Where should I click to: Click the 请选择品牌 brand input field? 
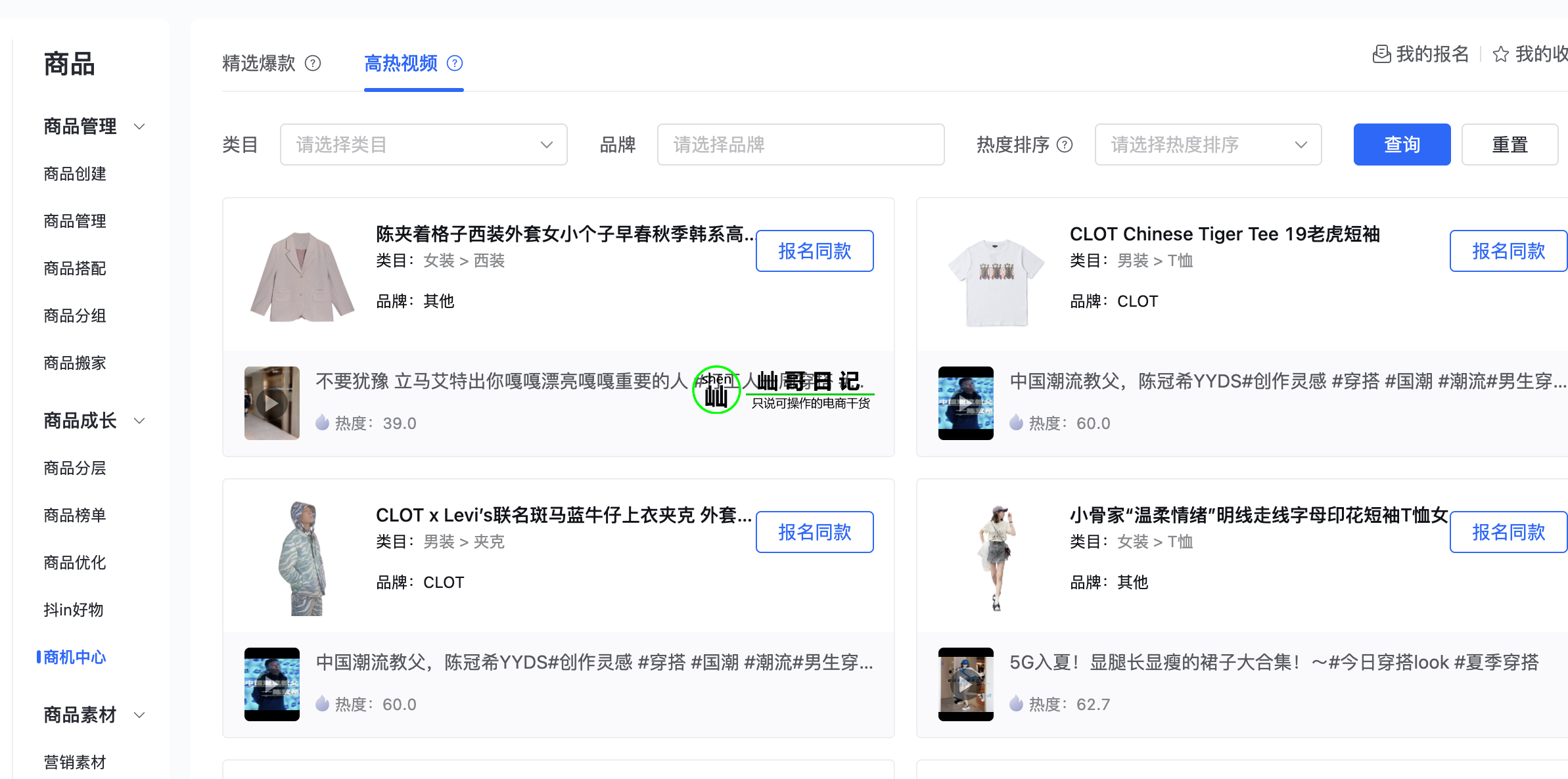tap(801, 145)
